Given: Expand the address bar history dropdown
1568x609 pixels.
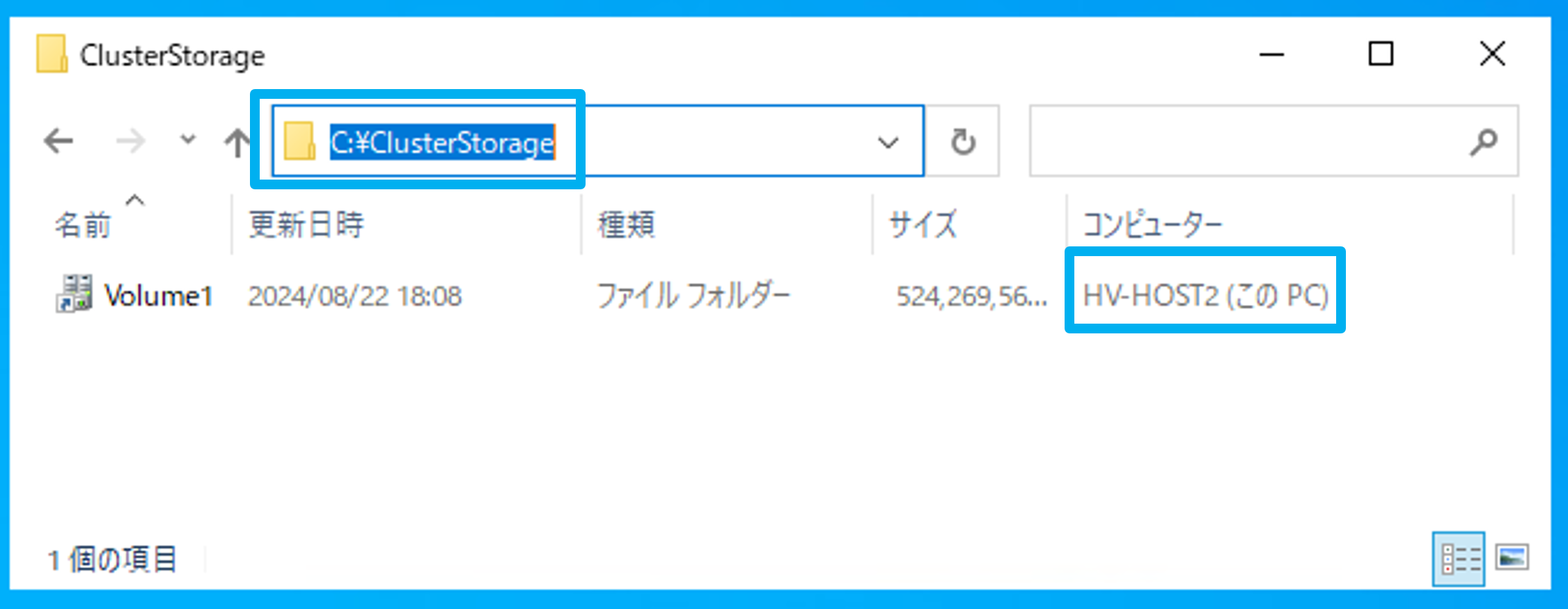Looking at the screenshot, I should click(x=888, y=143).
